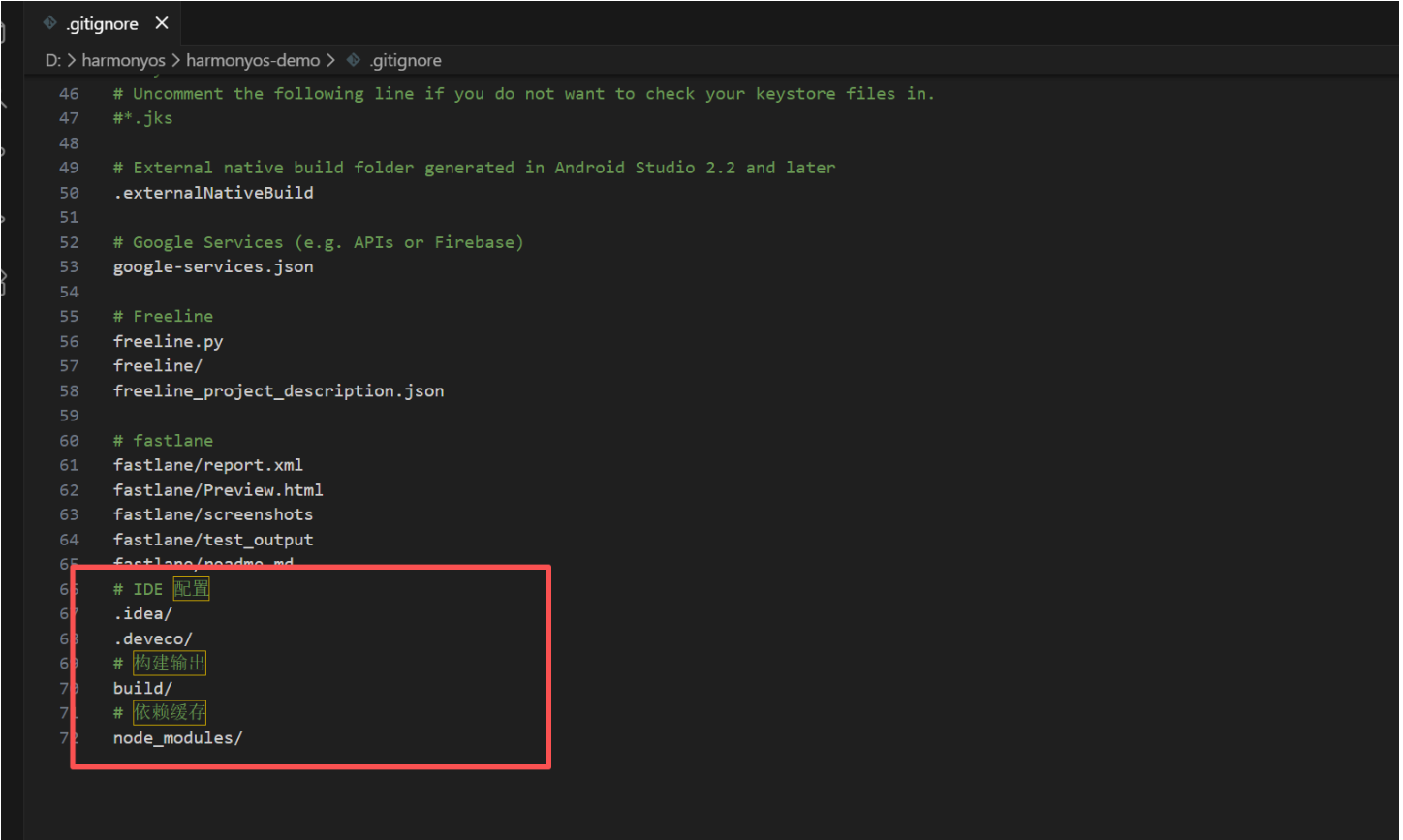Image resolution: width=1403 pixels, height=840 pixels.
Task: Click the ".externalNativeBuild" line
Action: [213, 192]
